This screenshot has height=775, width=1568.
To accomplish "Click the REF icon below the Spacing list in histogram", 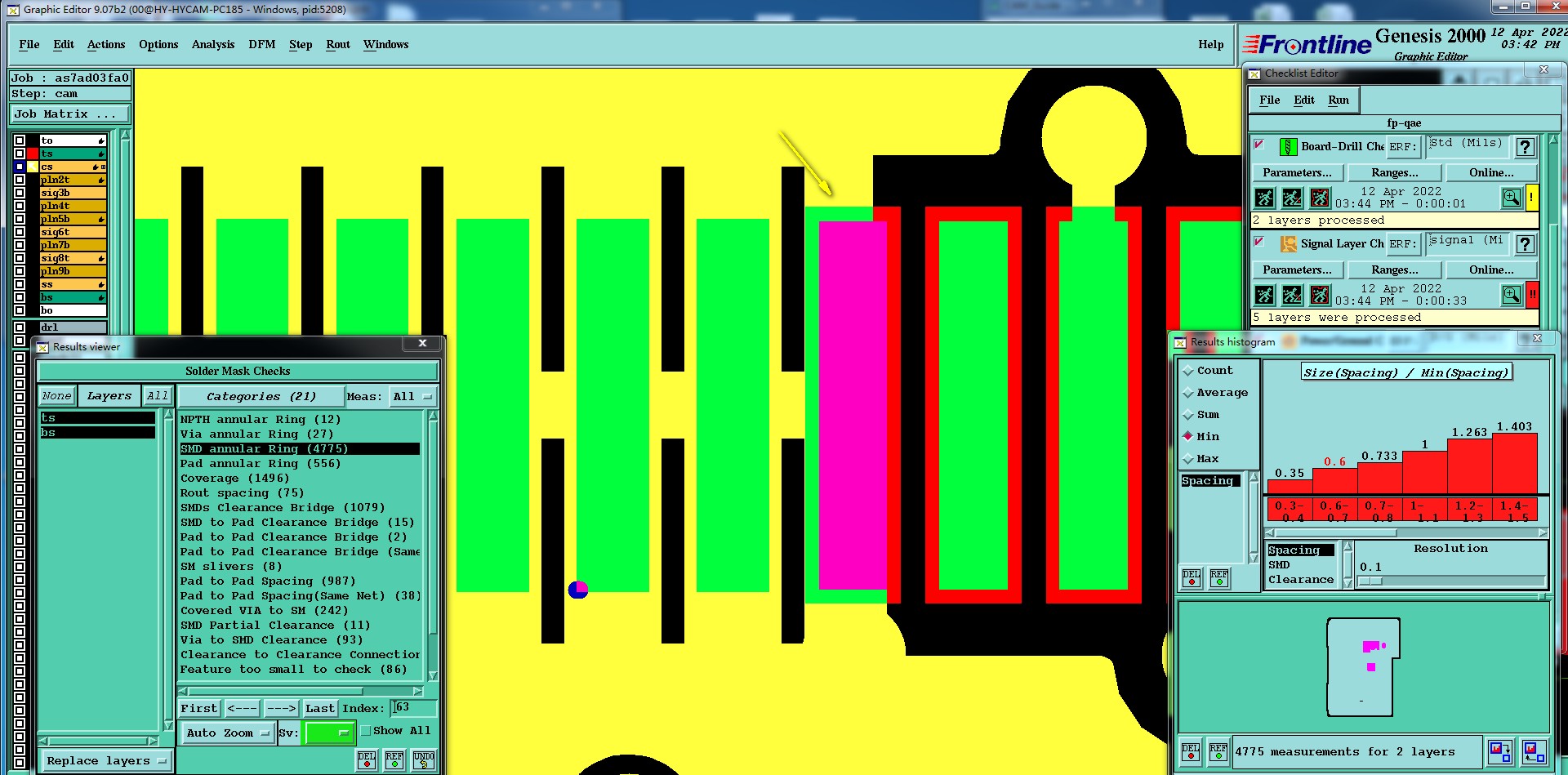I will 1219,578.
